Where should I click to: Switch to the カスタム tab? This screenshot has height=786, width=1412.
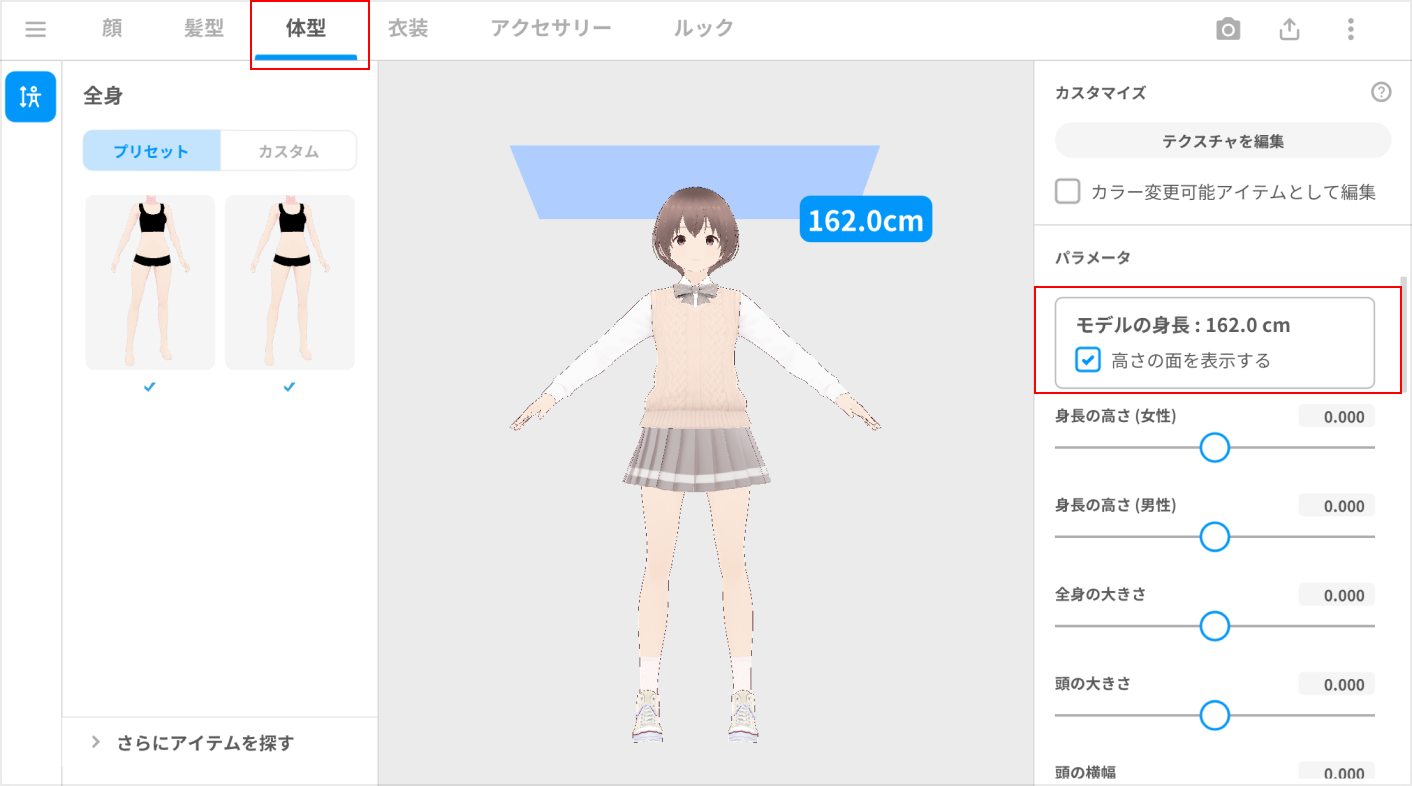click(x=288, y=151)
